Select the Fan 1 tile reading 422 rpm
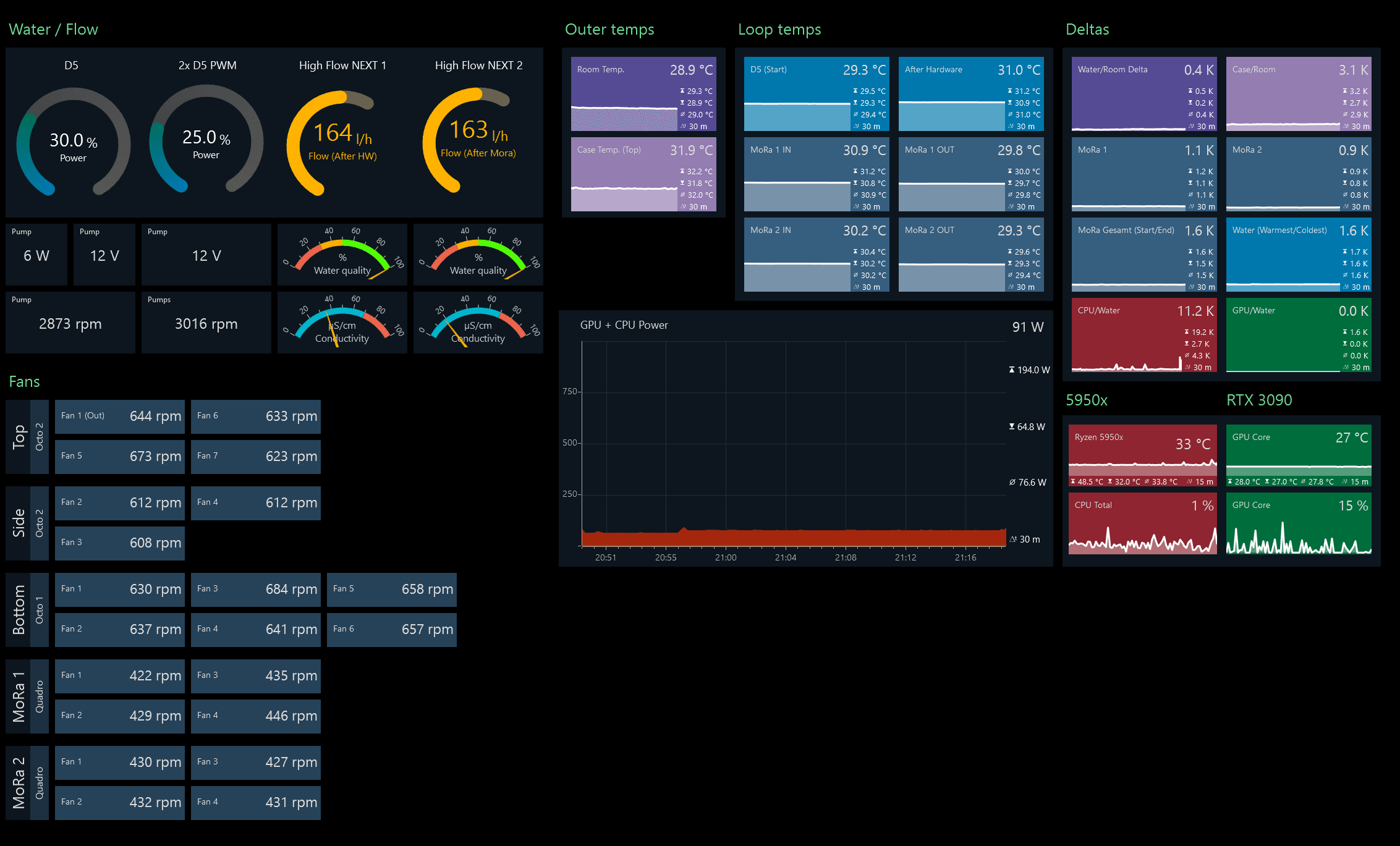The width and height of the screenshot is (1400, 846). click(x=120, y=676)
